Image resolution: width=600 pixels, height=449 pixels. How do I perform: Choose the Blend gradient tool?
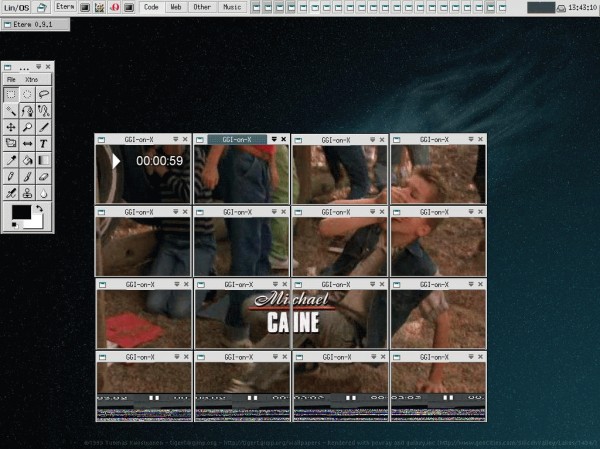point(44,160)
